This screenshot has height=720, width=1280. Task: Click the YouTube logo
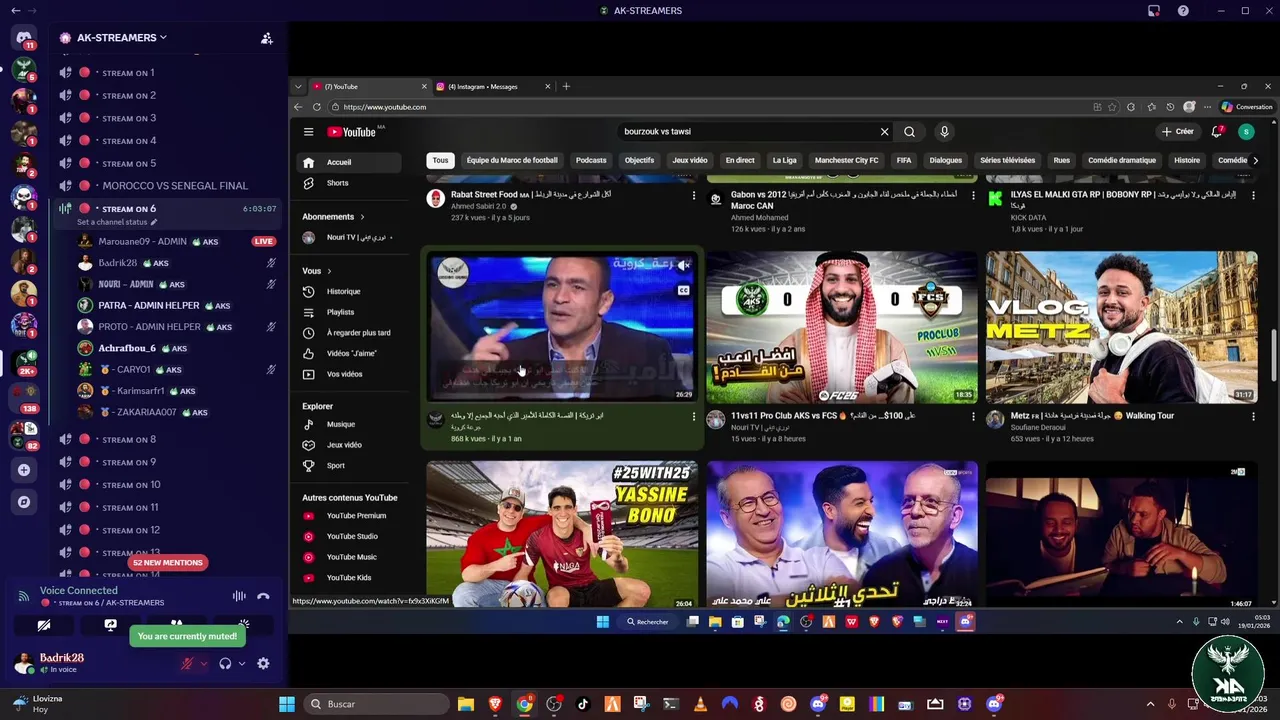tap(352, 132)
